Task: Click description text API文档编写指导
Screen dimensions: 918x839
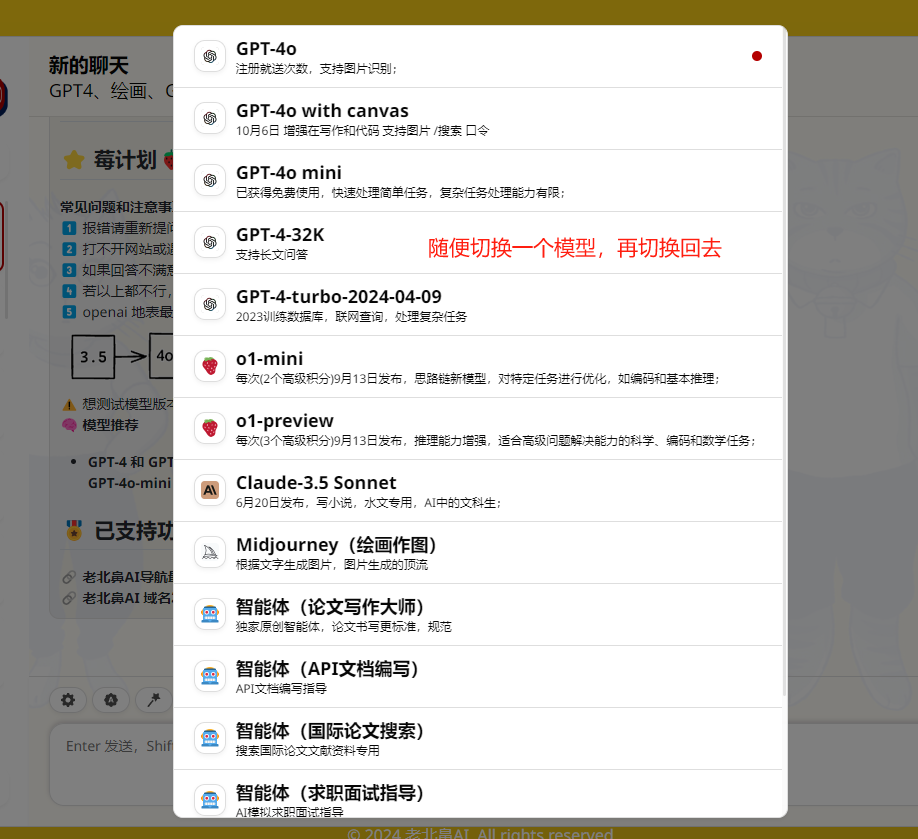Action: point(281,689)
